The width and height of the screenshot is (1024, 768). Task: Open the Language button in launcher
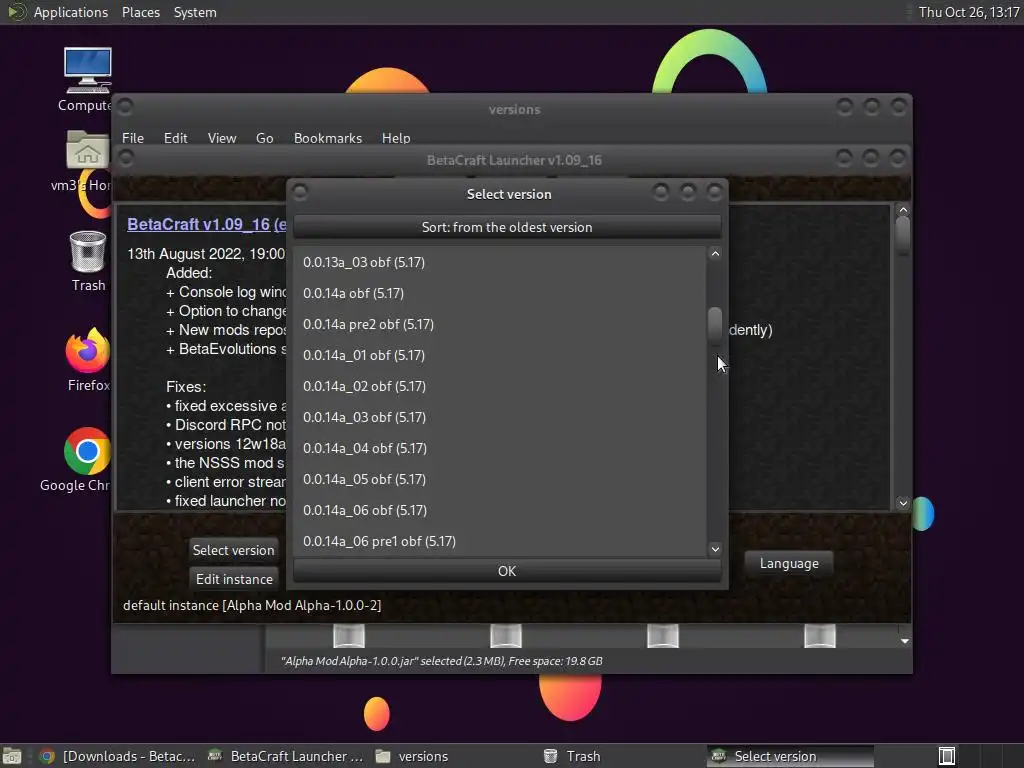tap(789, 563)
